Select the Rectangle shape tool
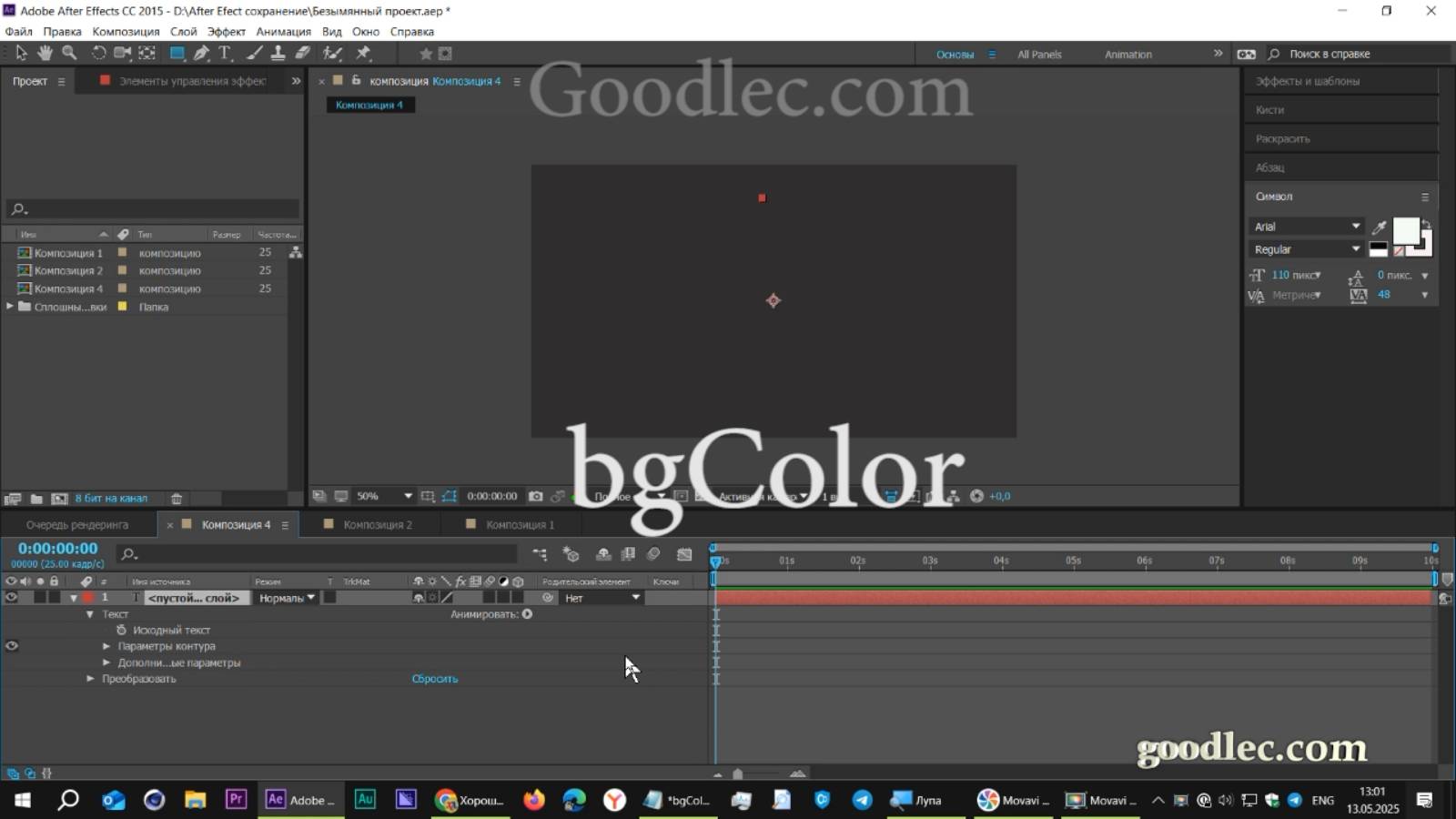 click(x=177, y=53)
